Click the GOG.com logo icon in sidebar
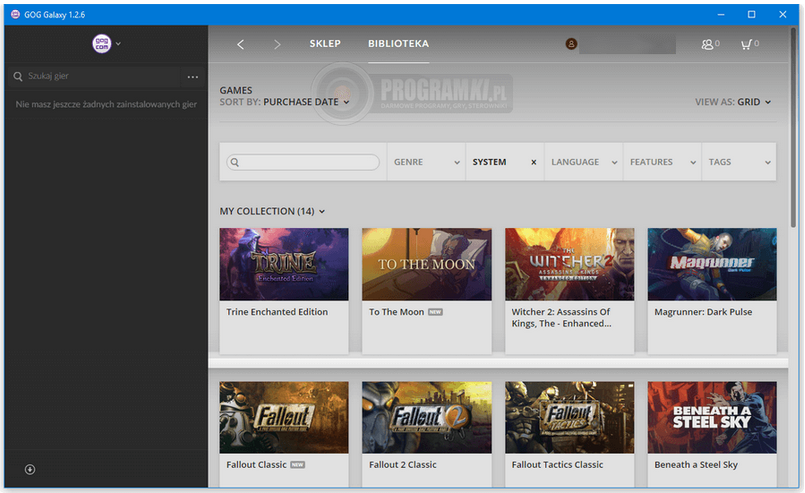 (102, 44)
